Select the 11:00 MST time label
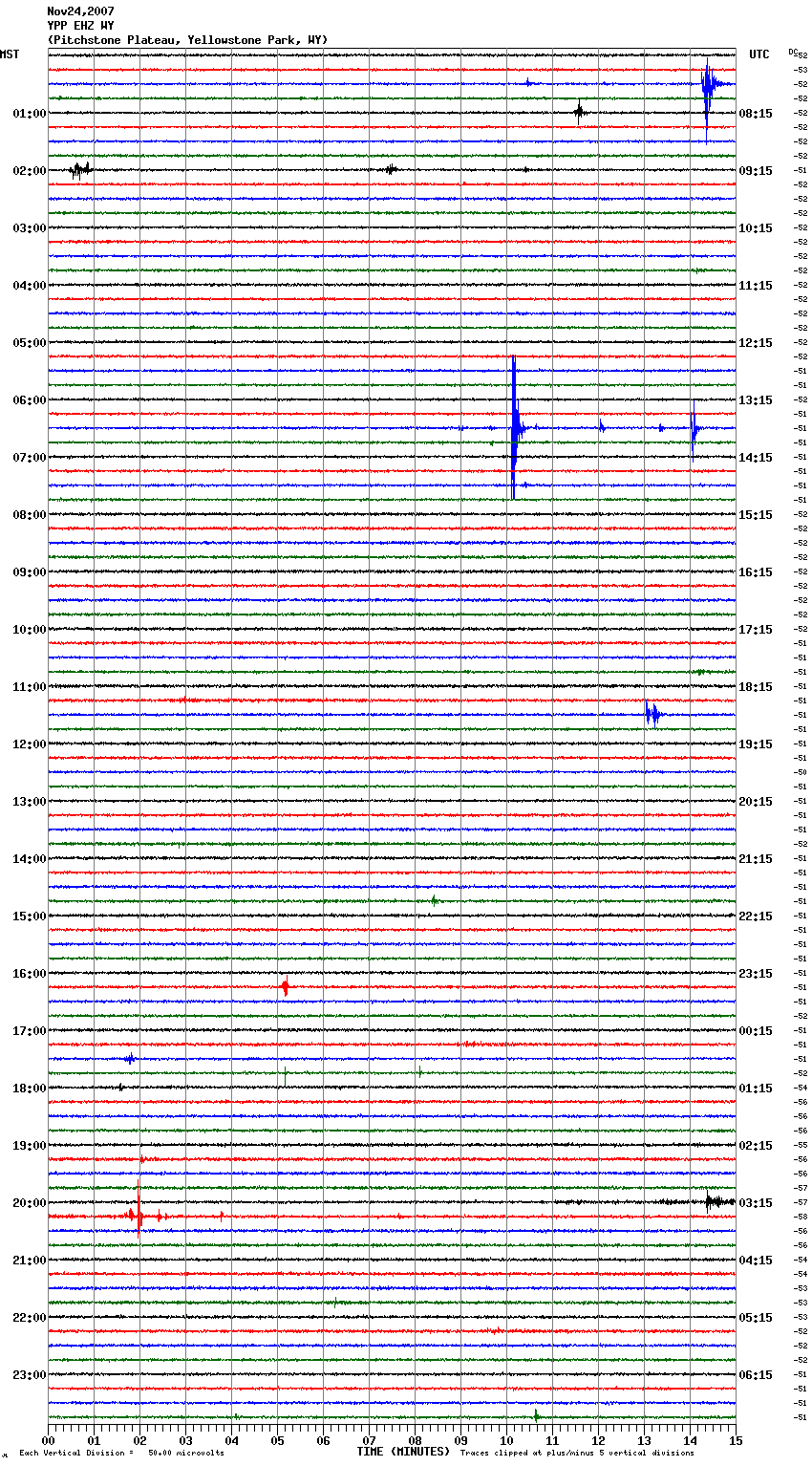The height and width of the screenshot is (1466, 812). click(30, 687)
